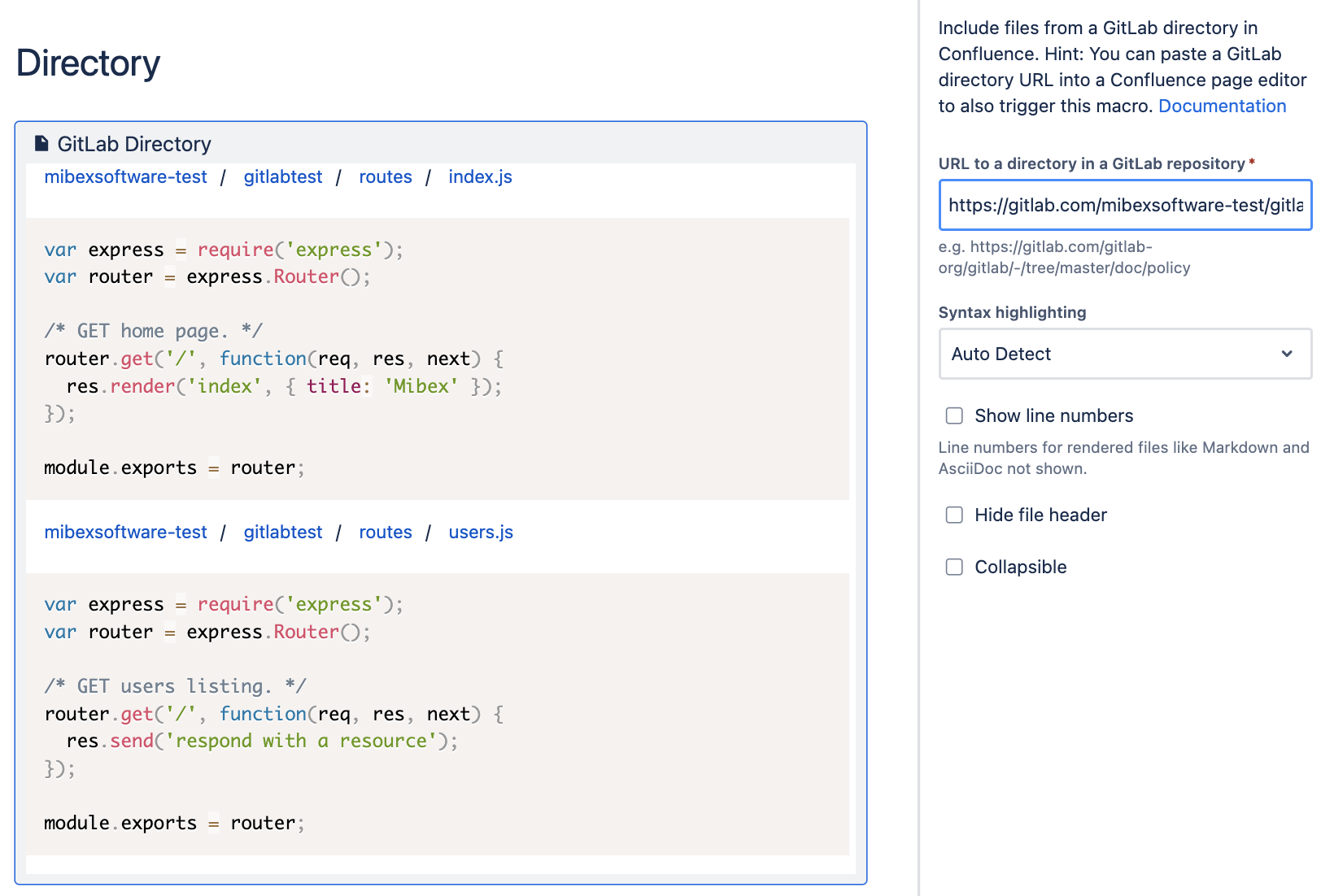This screenshot has width=1321, height=896.
Task: Open the users.js file link
Action: pyautogui.click(x=481, y=533)
